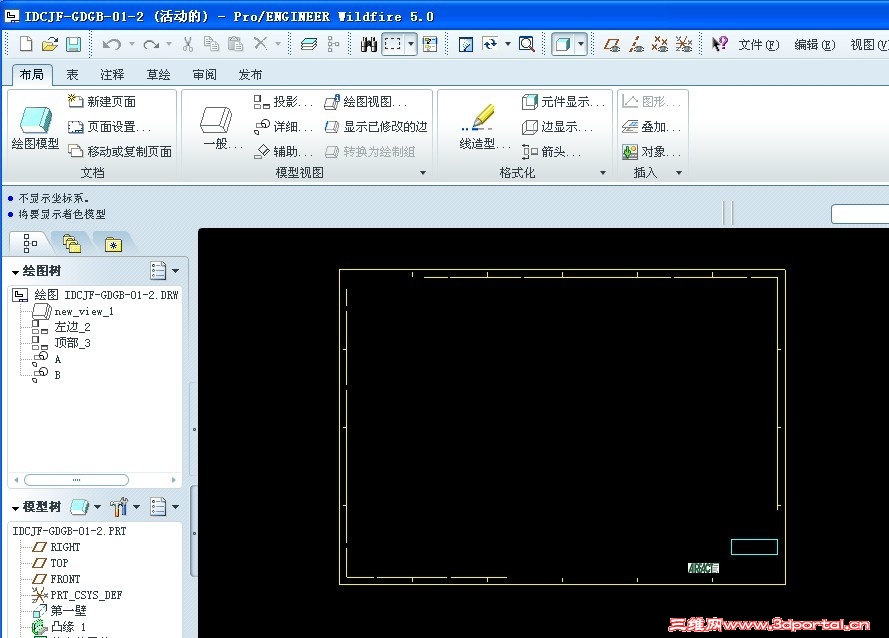Viewport: 889px width, 638px height.
Task: Open the favorites navigator tab
Action: click(113, 244)
